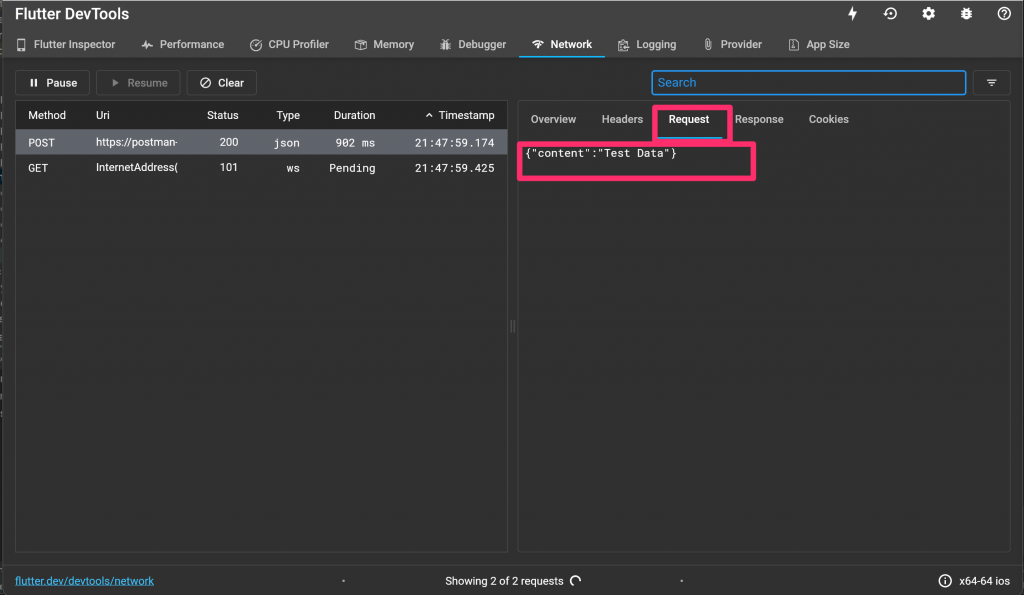Click the report bug icon
Image resolution: width=1024 pixels, height=595 pixels.
tap(966, 14)
